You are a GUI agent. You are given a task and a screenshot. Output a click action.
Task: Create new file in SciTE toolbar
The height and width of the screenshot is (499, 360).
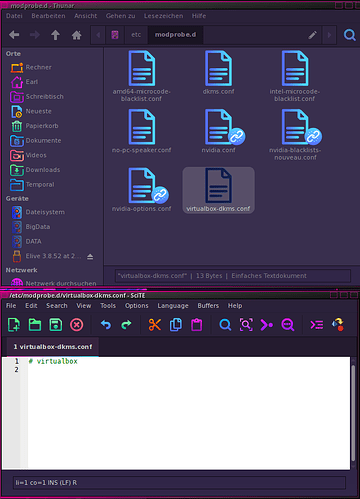click(x=14, y=325)
